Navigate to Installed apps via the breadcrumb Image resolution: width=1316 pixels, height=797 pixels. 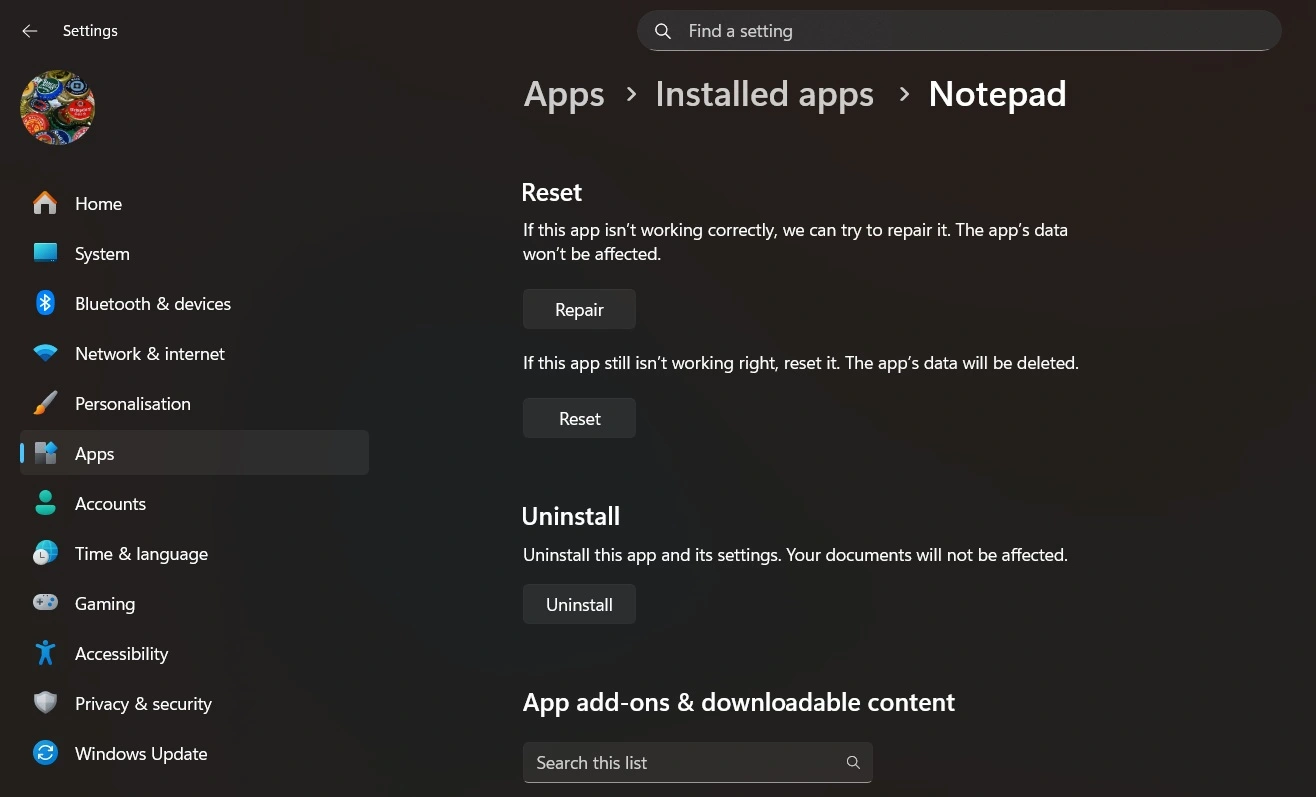pos(764,93)
